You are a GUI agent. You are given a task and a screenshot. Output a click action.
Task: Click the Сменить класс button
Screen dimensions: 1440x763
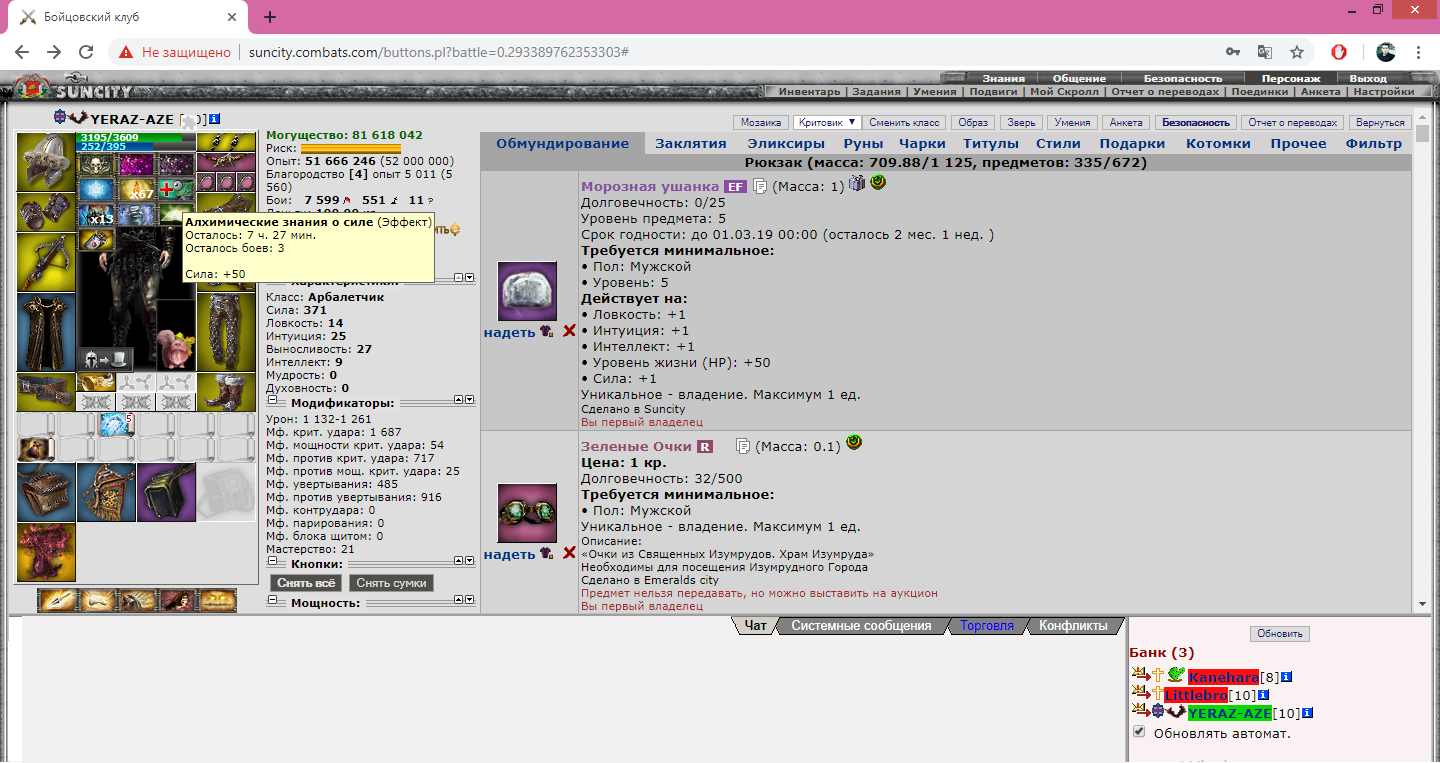point(904,122)
